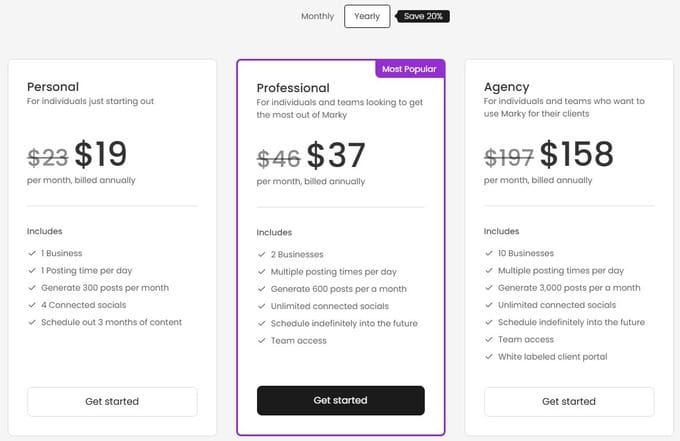
Task: Click checkmark beside Generate 600 posts per month
Action: coord(261,289)
